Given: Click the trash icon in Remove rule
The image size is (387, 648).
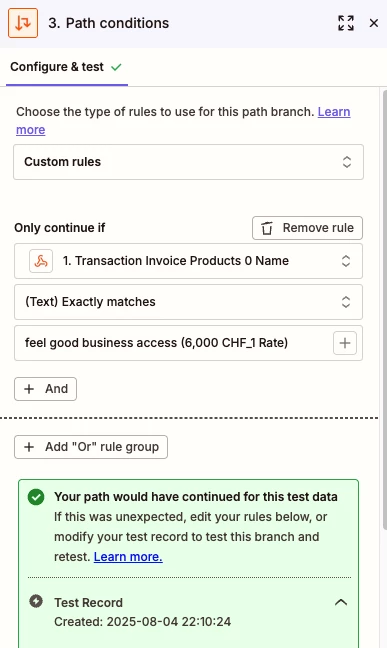Looking at the screenshot, I should (267, 228).
